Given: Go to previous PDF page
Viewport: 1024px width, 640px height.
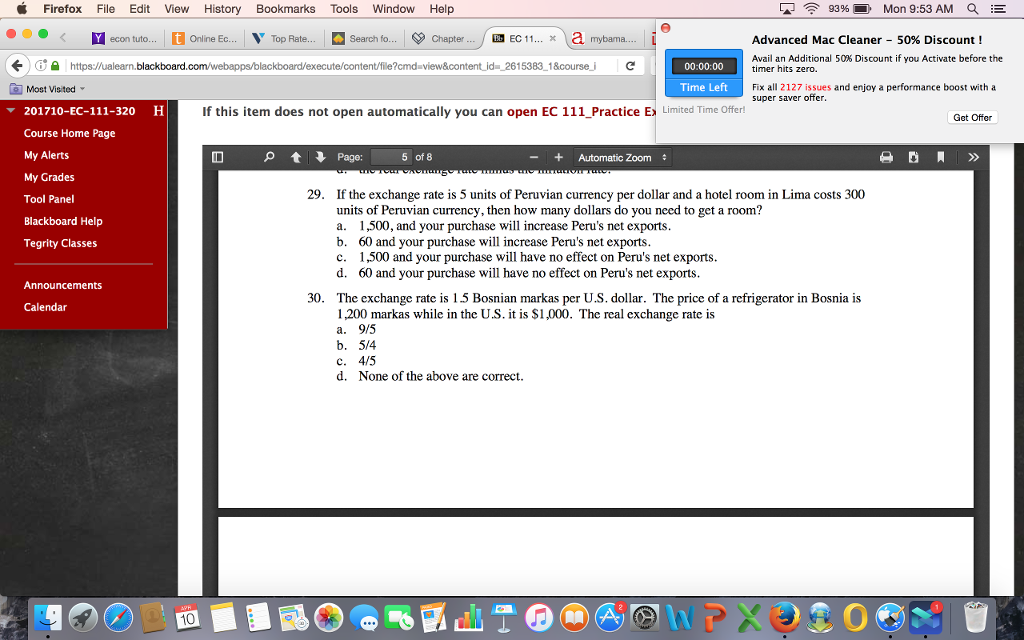Looking at the screenshot, I should 296,157.
